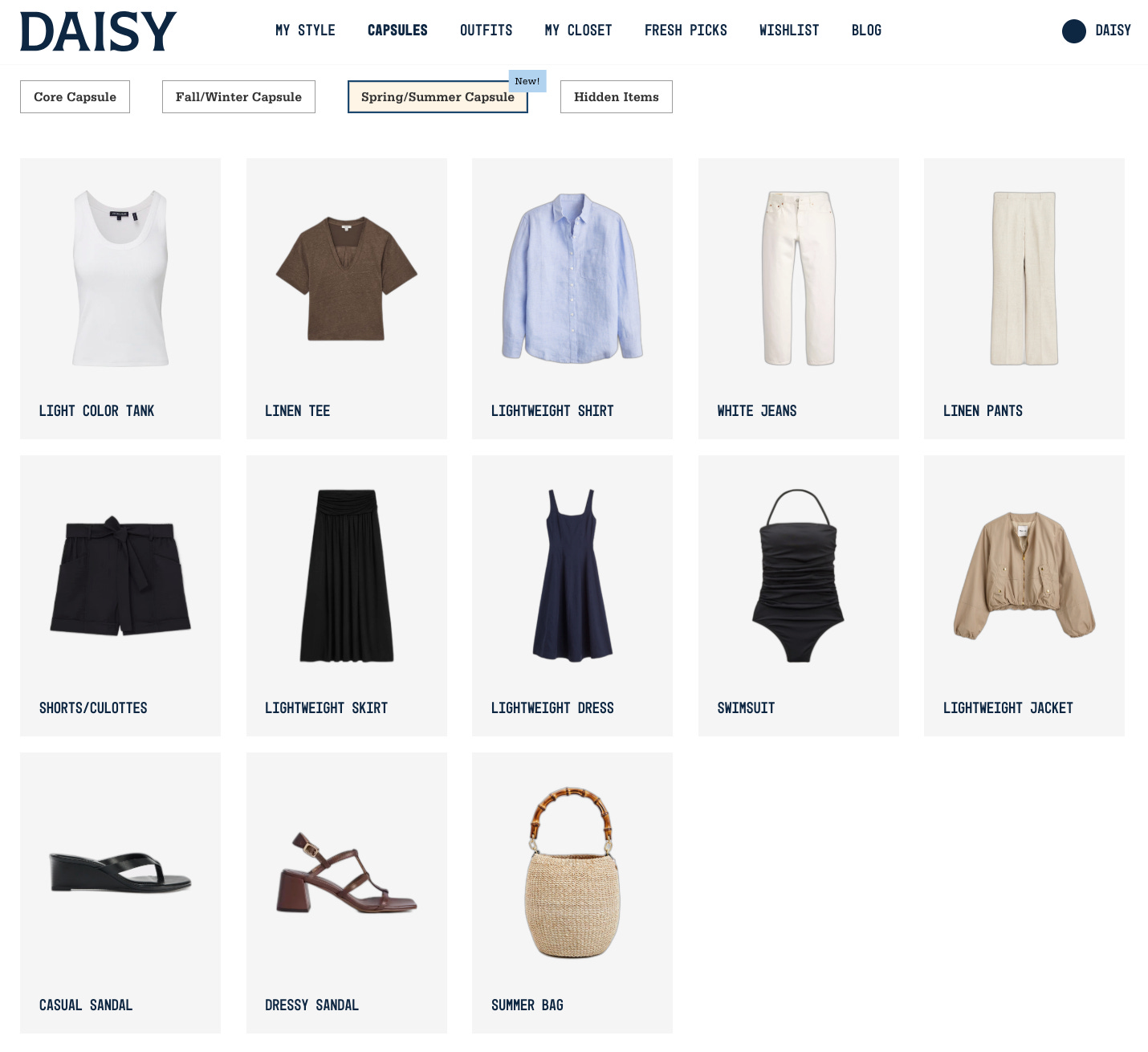Viewport: 1148px width, 1052px height.
Task: Choose the White Jeans item
Action: pyautogui.click(x=799, y=299)
